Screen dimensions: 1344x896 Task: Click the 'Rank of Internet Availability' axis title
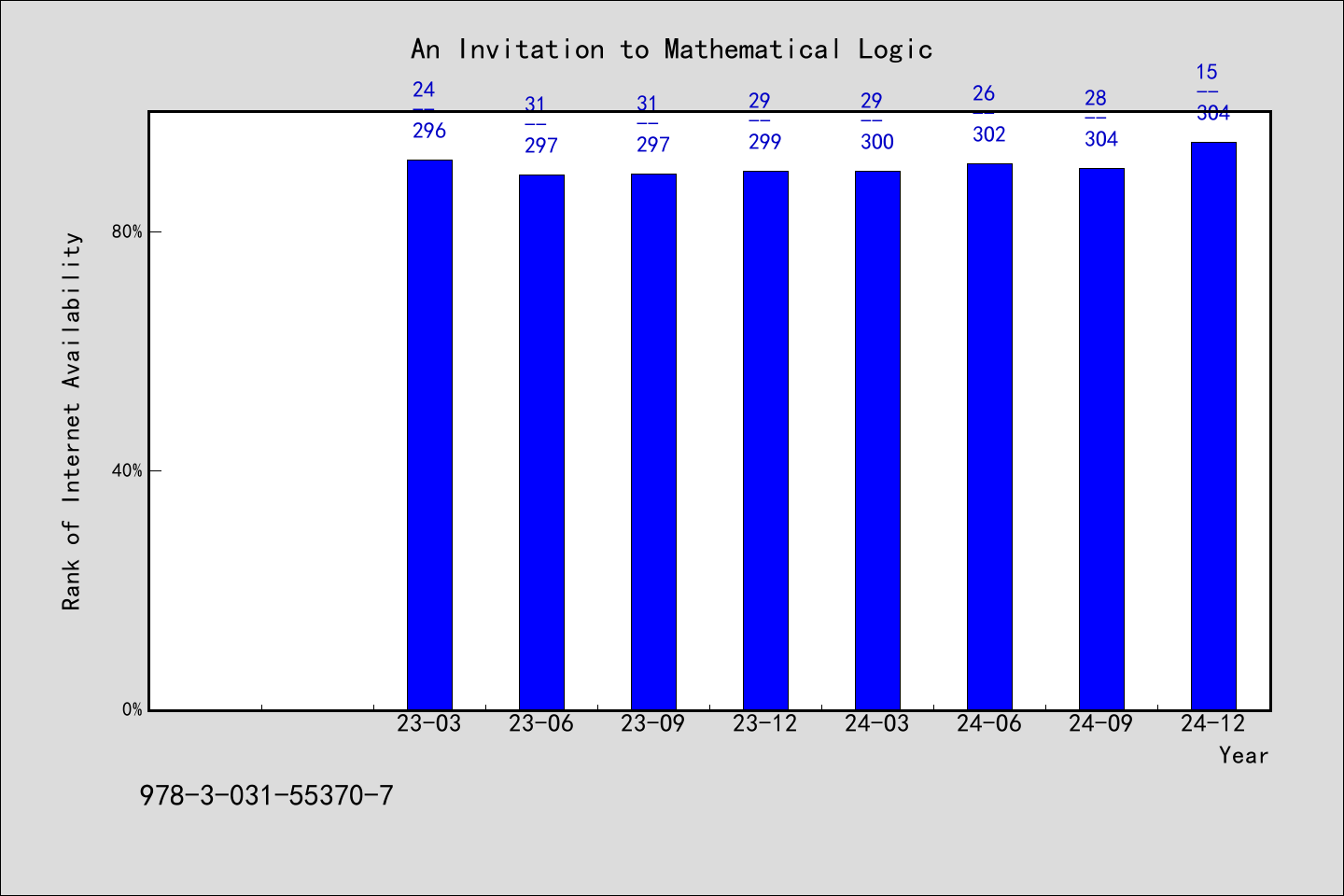coord(72,421)
